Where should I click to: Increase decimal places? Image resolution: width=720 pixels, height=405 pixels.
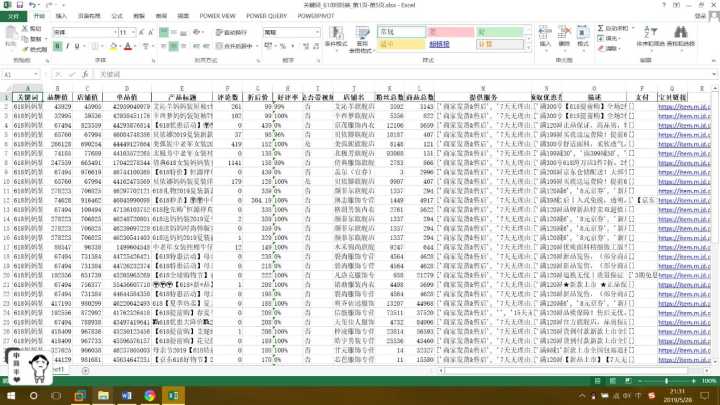306,46
